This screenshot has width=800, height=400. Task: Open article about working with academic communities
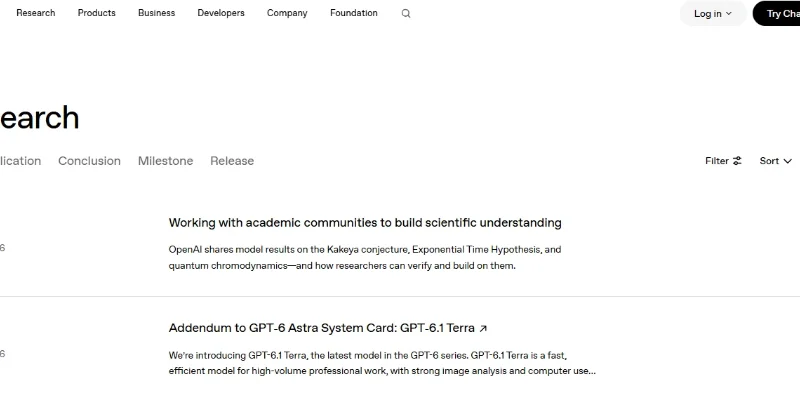(365, 223)
